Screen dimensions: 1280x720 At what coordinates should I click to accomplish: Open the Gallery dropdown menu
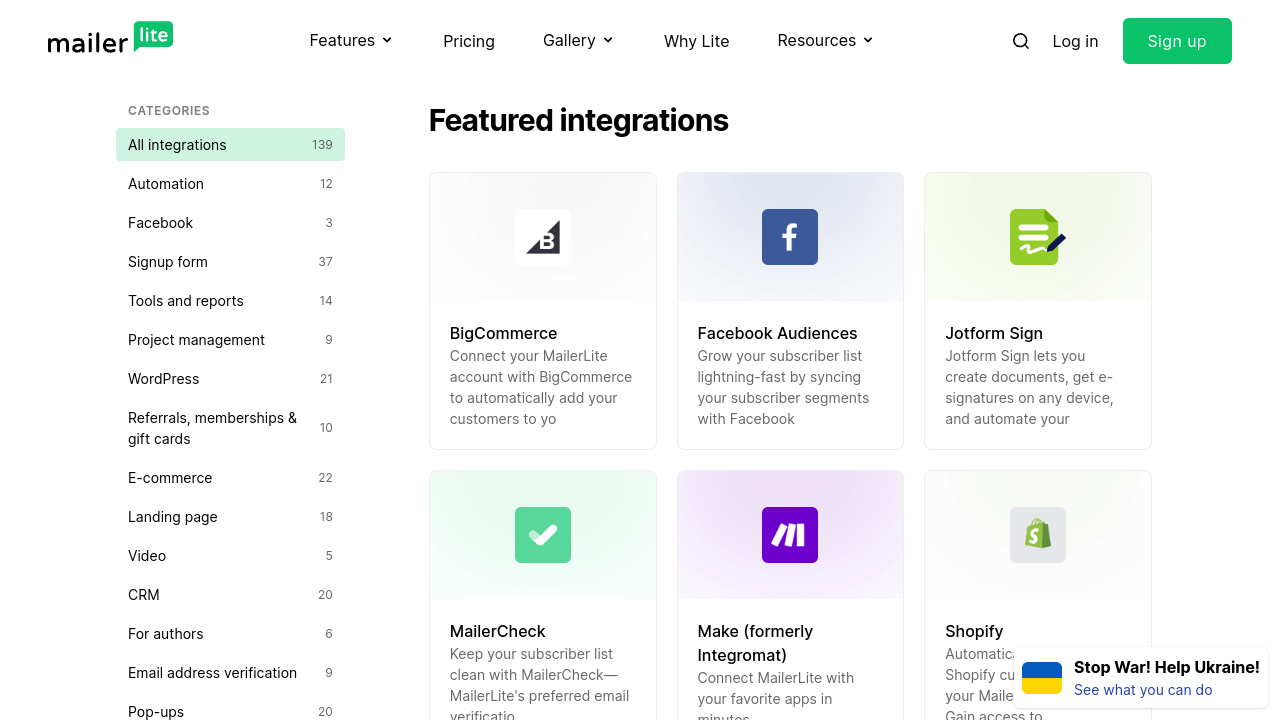[577, 41]
